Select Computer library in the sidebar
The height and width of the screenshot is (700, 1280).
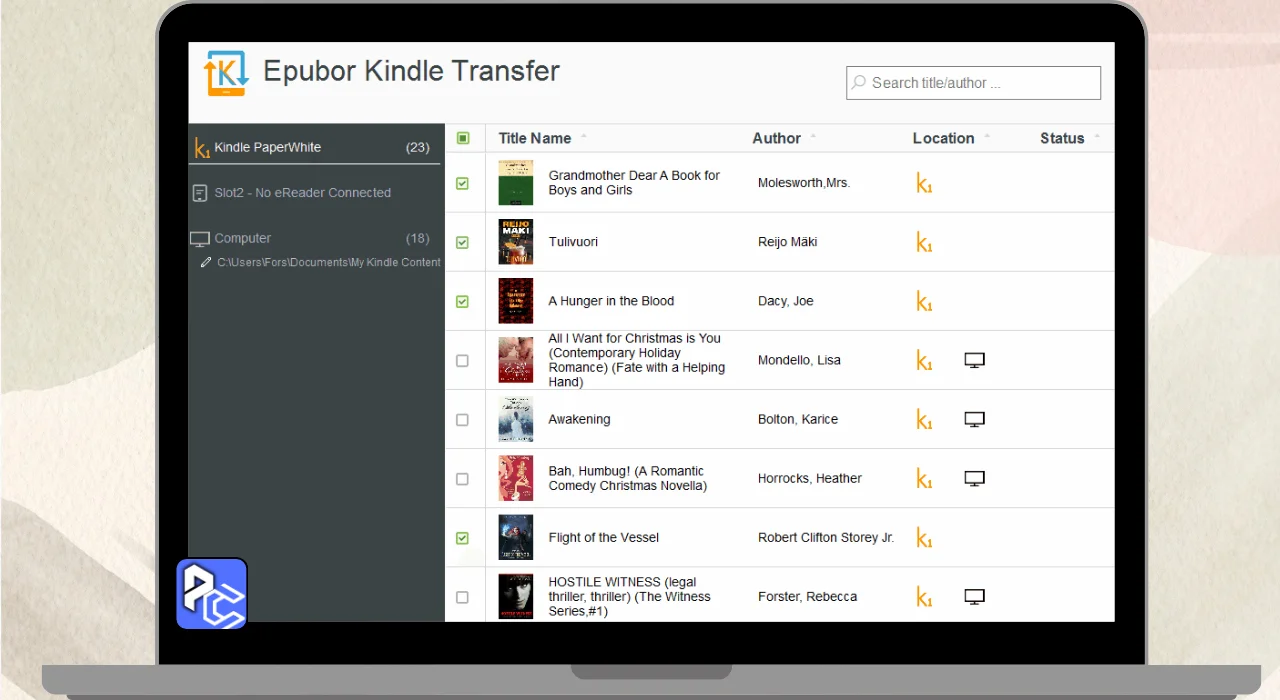pyautogui.click(x=315, y=238)
